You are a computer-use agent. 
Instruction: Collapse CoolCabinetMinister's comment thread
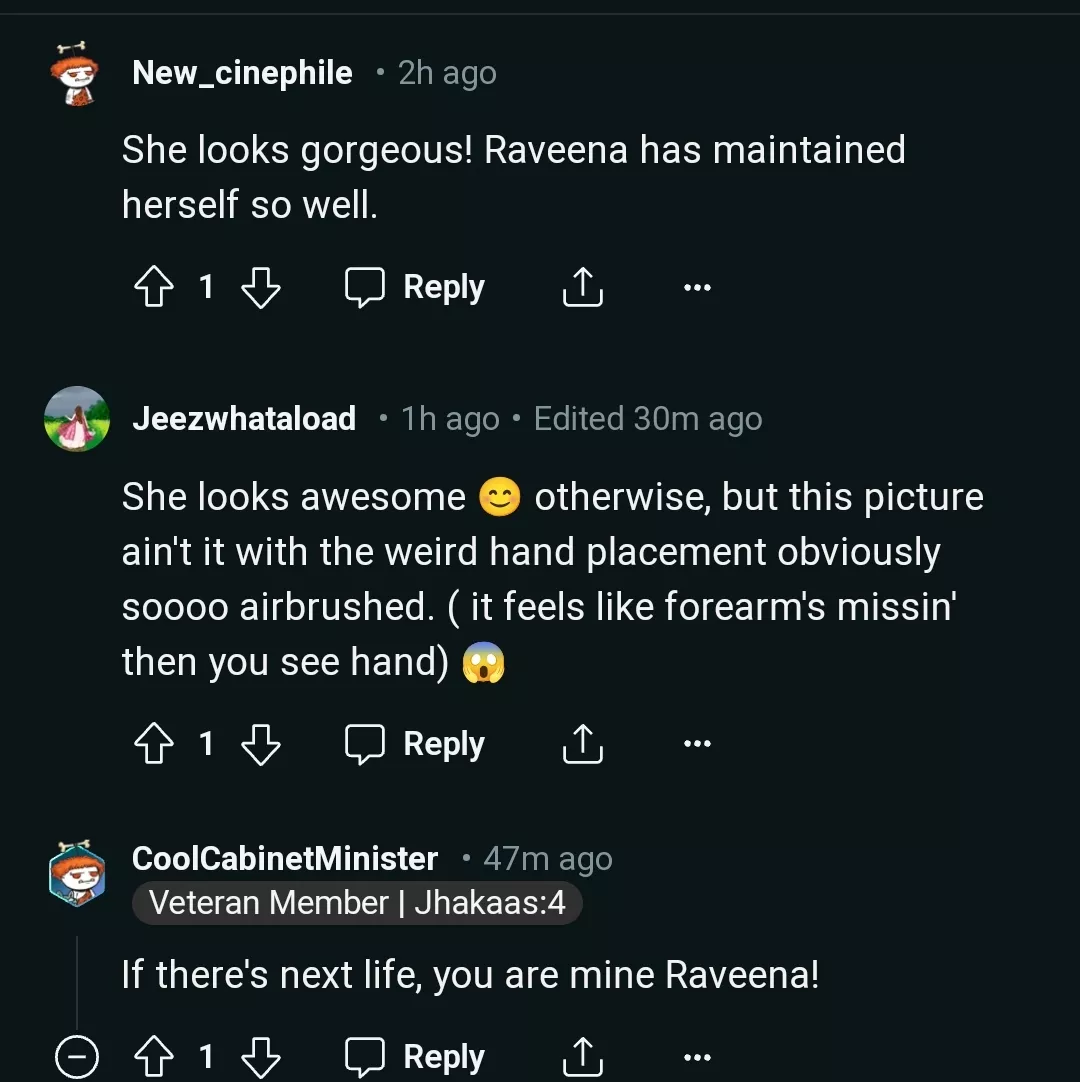click(x=78, y=1055)
